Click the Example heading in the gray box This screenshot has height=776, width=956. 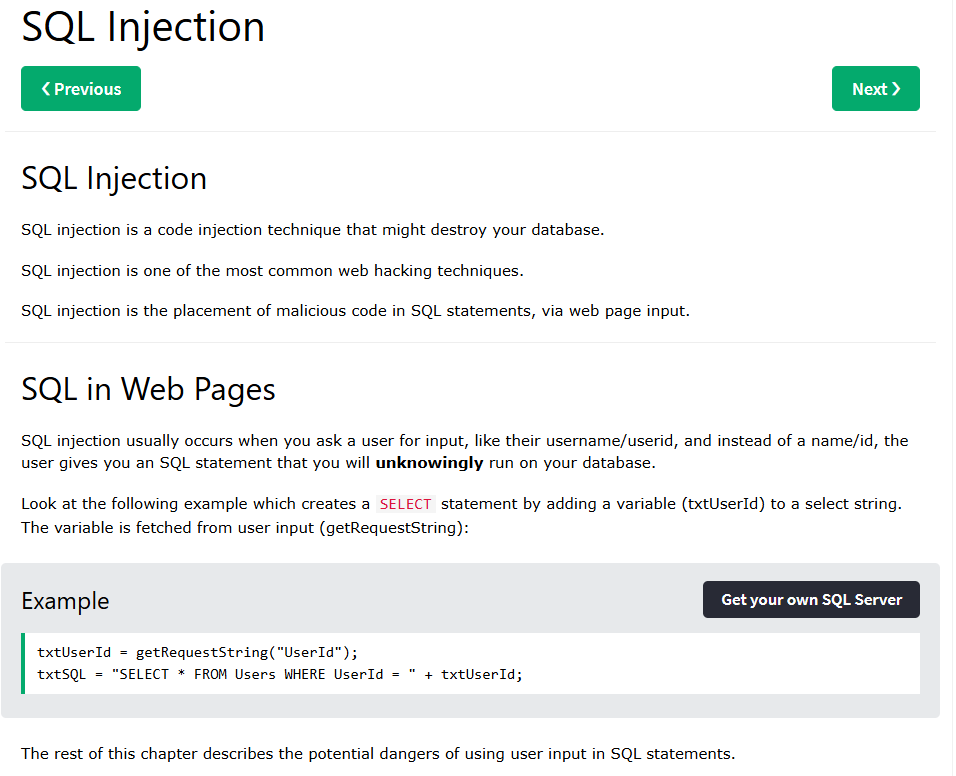click(65, 601)
